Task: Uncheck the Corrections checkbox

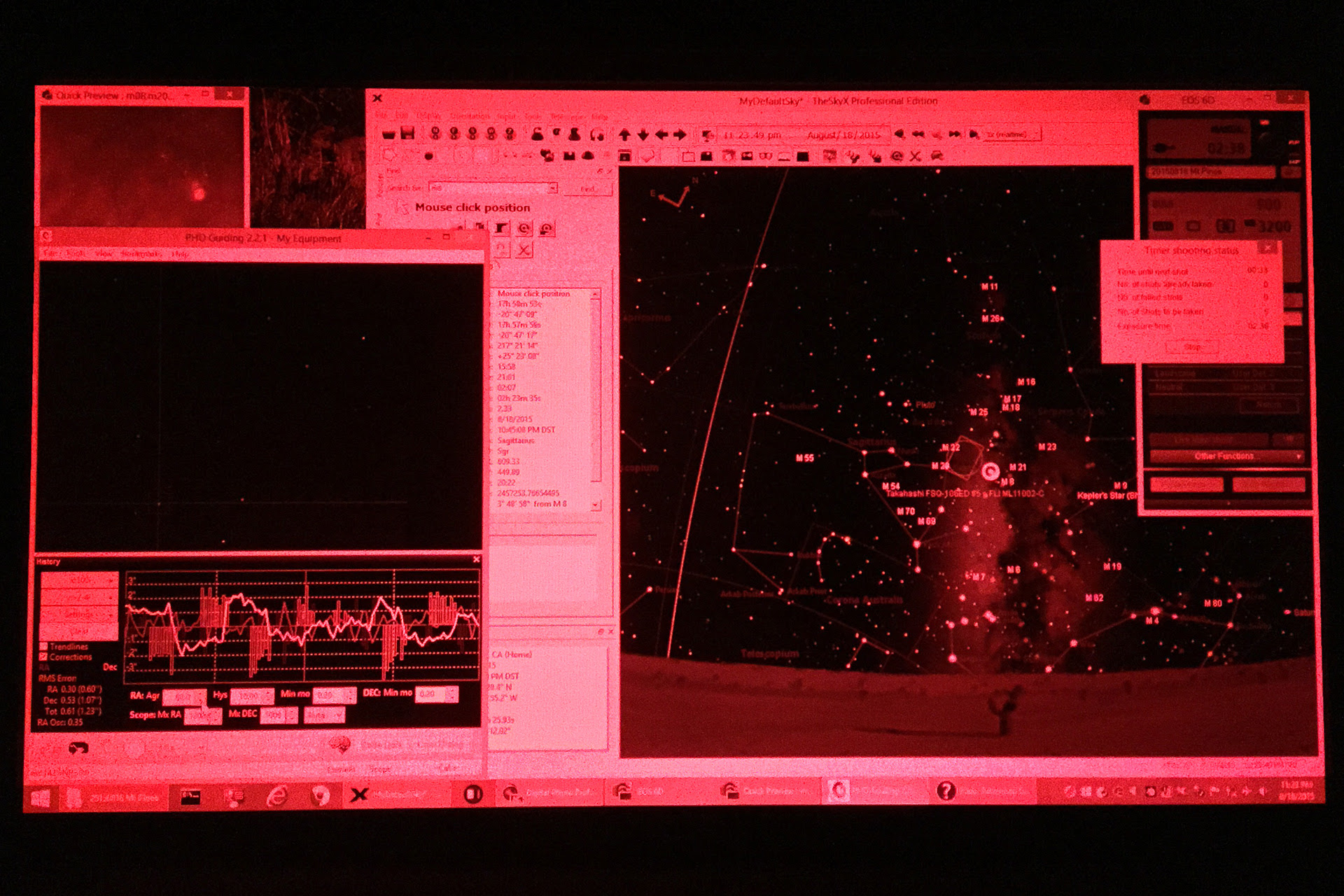Action: click(43, 657)
